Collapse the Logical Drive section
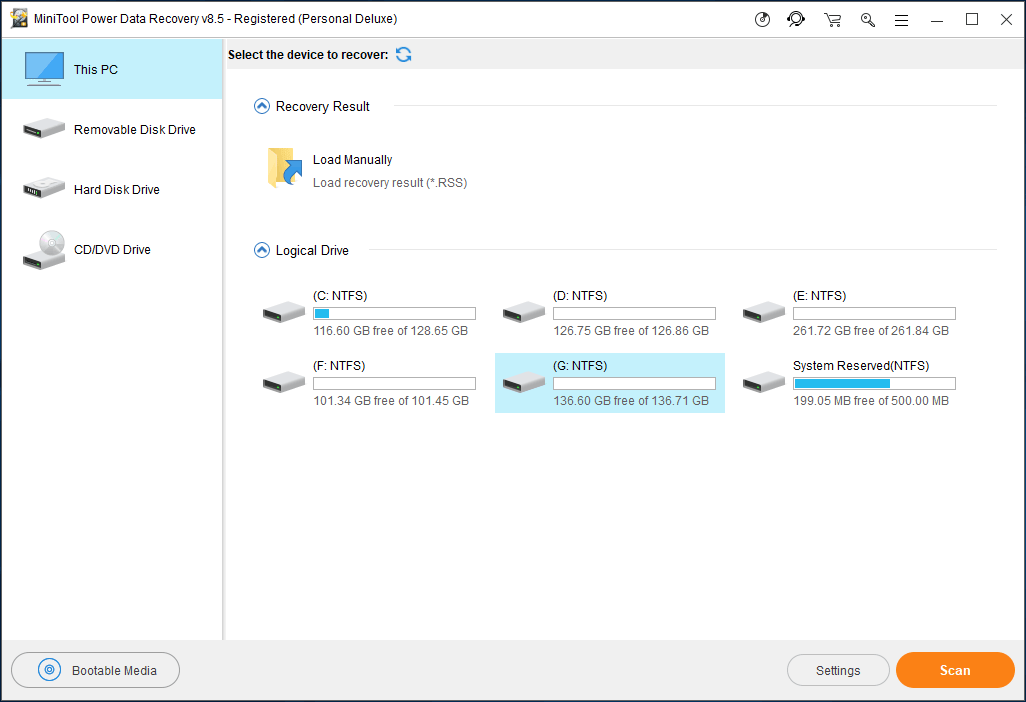The width and height of the screenshot is (1026, 702). (262, 250)
